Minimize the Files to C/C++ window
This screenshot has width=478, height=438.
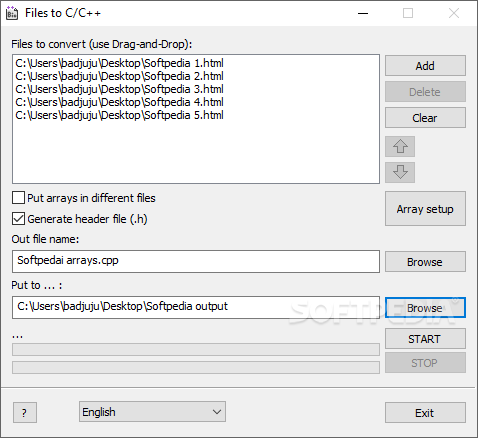tap(363, 13)
